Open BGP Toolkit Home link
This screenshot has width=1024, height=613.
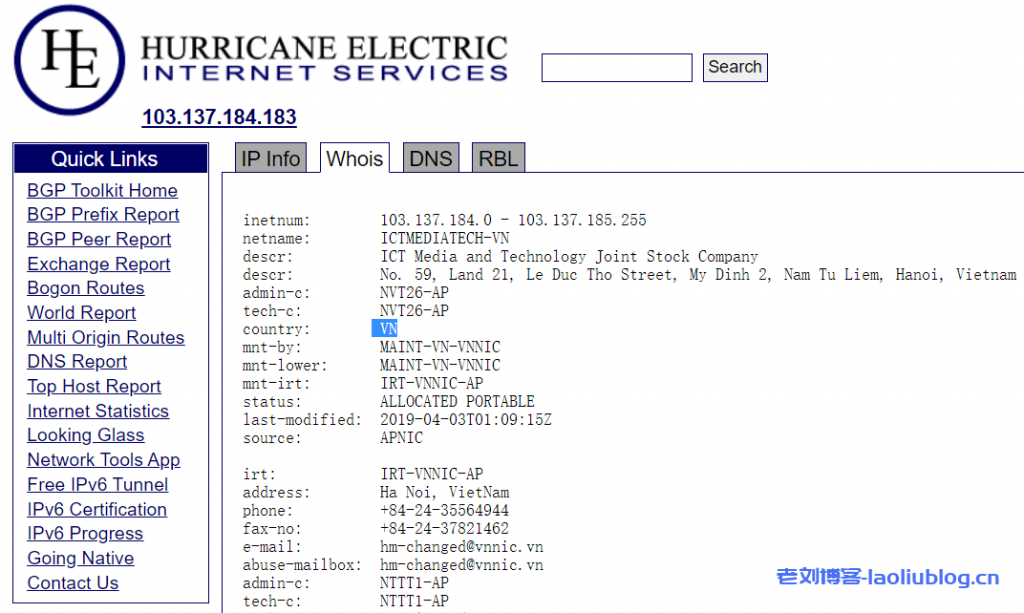[102, 191]
